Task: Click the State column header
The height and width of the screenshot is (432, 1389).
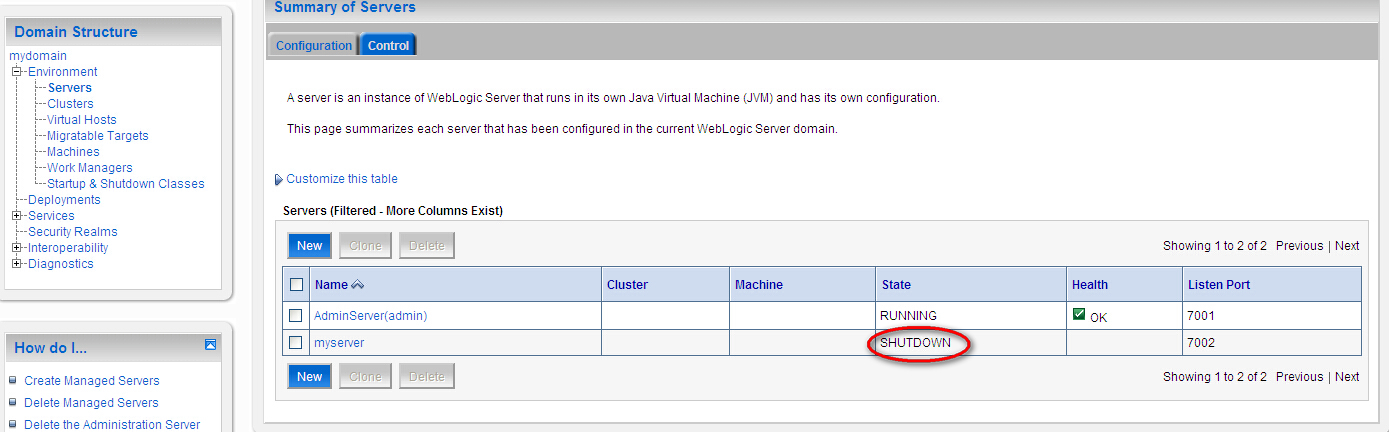Action: [896, 285]
